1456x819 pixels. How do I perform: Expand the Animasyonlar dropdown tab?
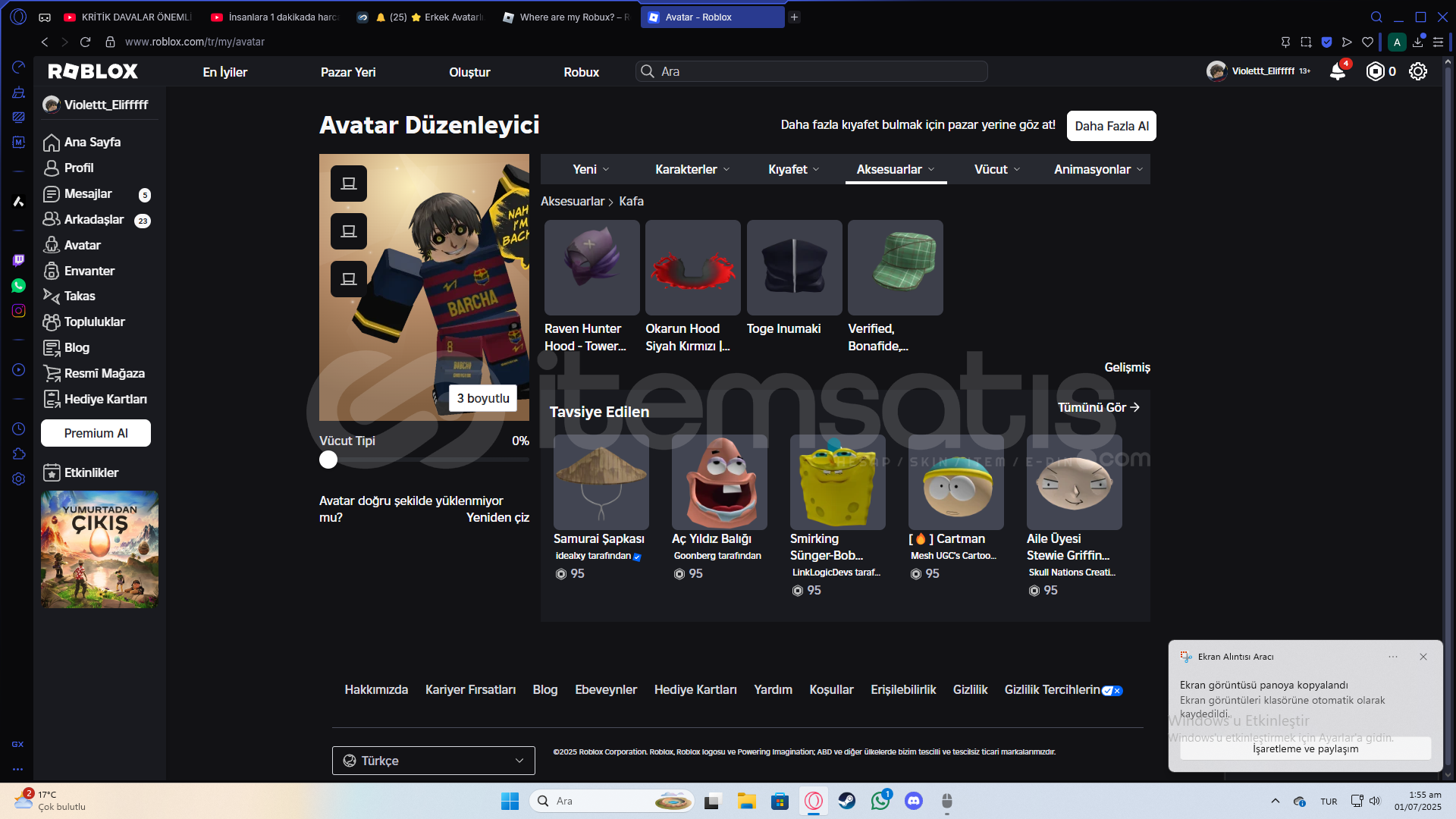point(1098,169)
